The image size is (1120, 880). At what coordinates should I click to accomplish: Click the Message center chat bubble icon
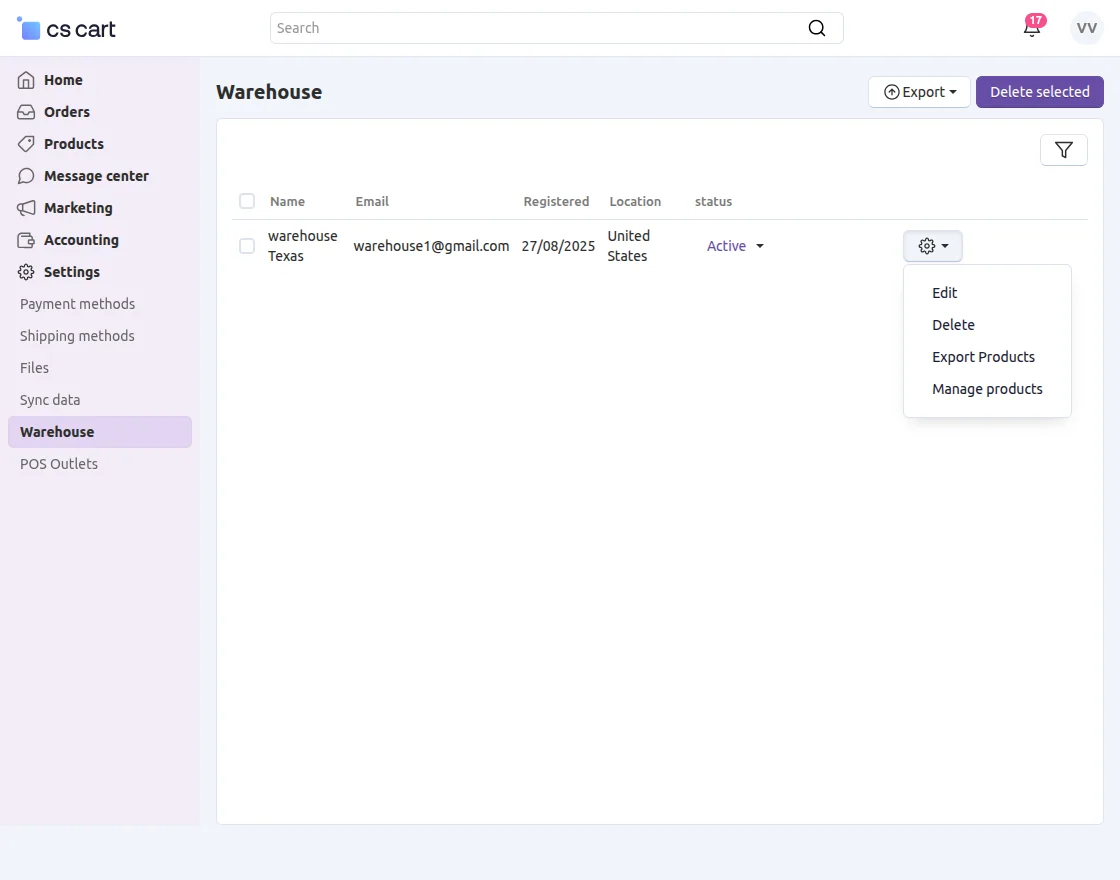26,176
